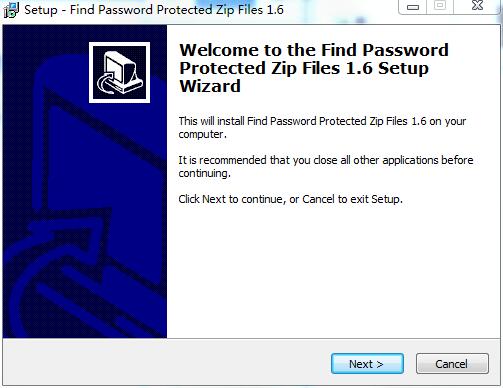This screenshot has width=503, height=388.
Task: Close the Setup window with X
Action: pos(477,6)
